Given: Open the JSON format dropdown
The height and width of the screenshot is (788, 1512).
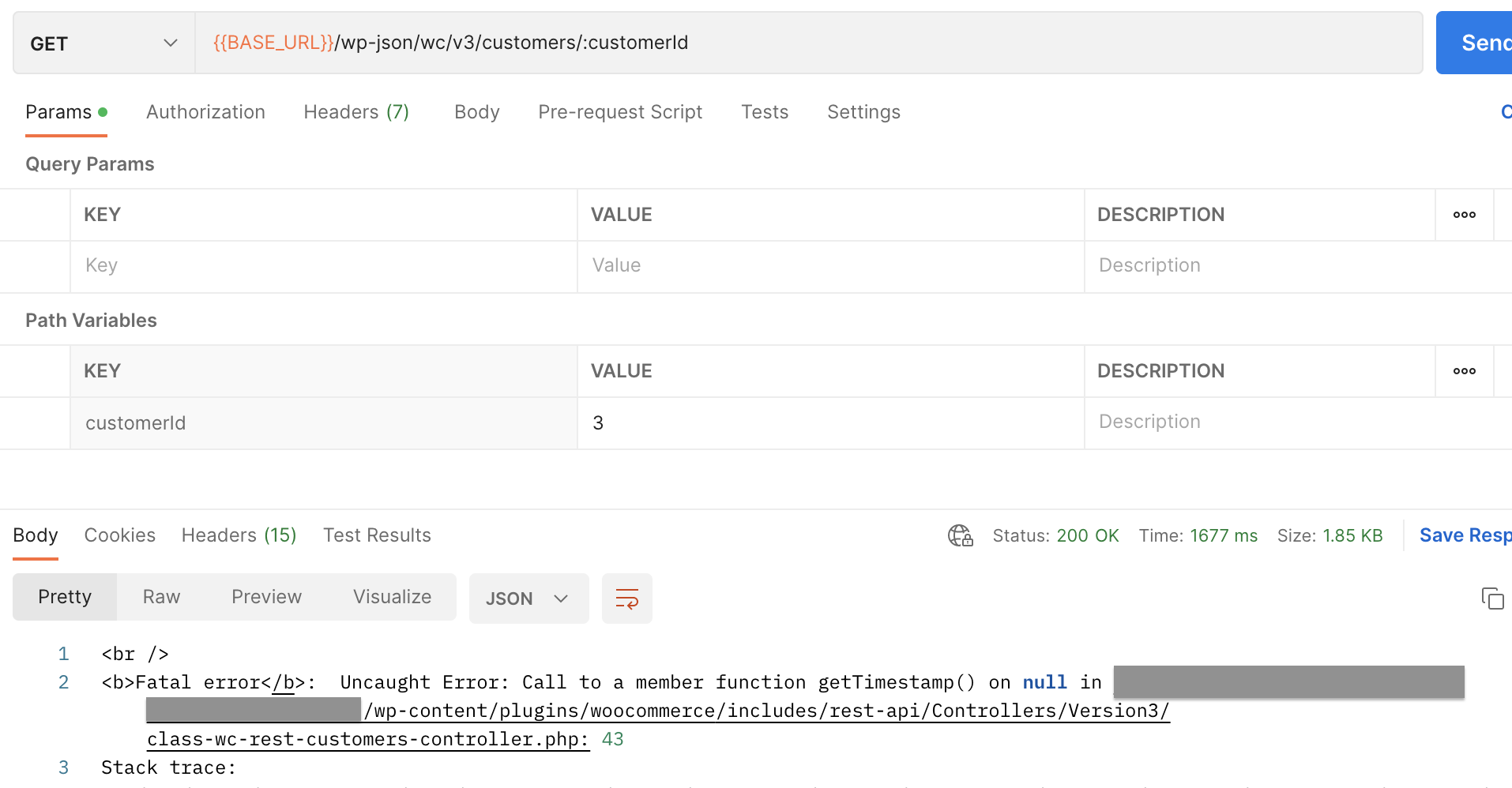Looking at the screenshot, I should pyautogui.click(x=528, y=599).
